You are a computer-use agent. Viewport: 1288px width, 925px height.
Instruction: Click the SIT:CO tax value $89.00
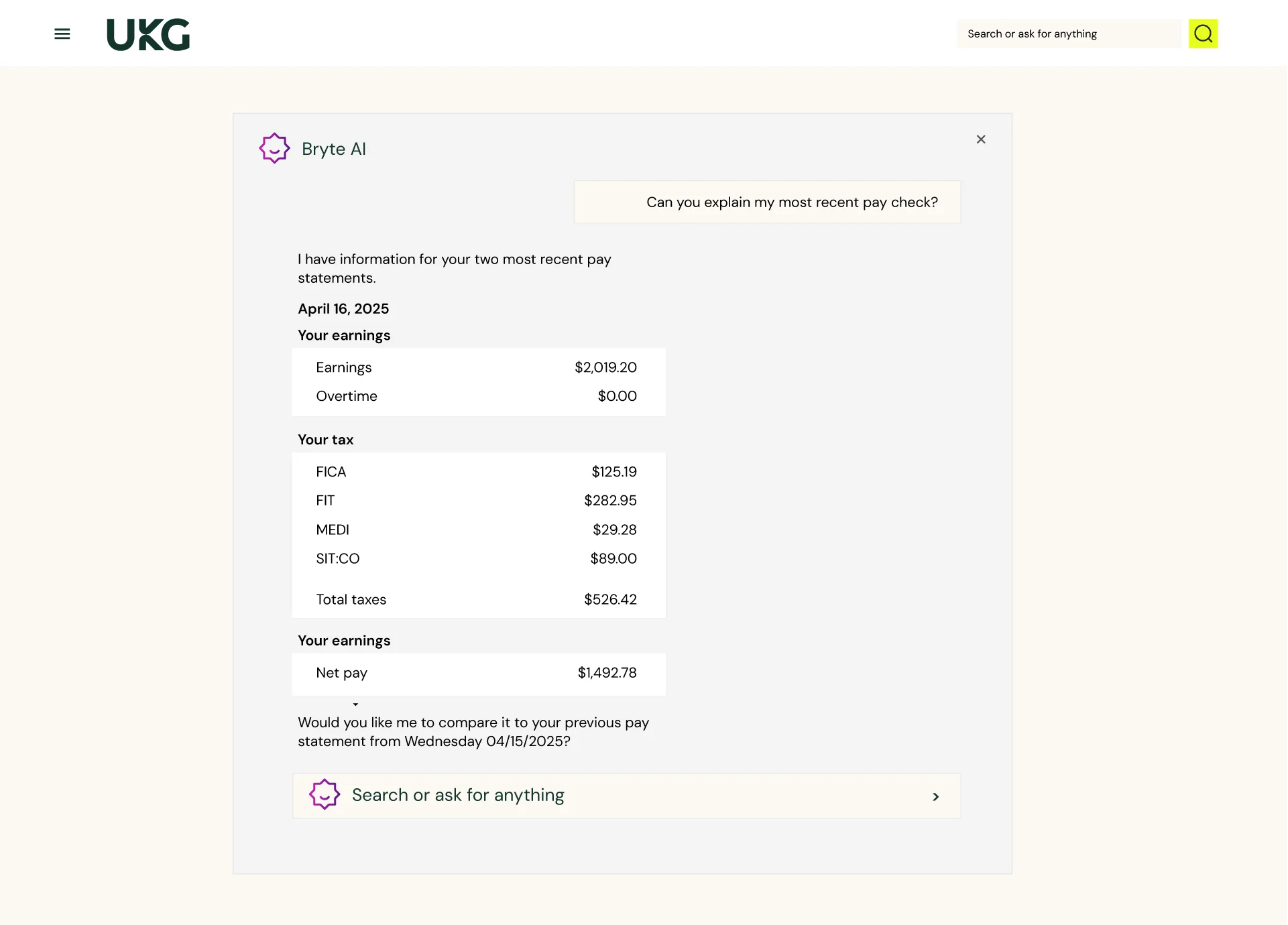click(613, 558)
